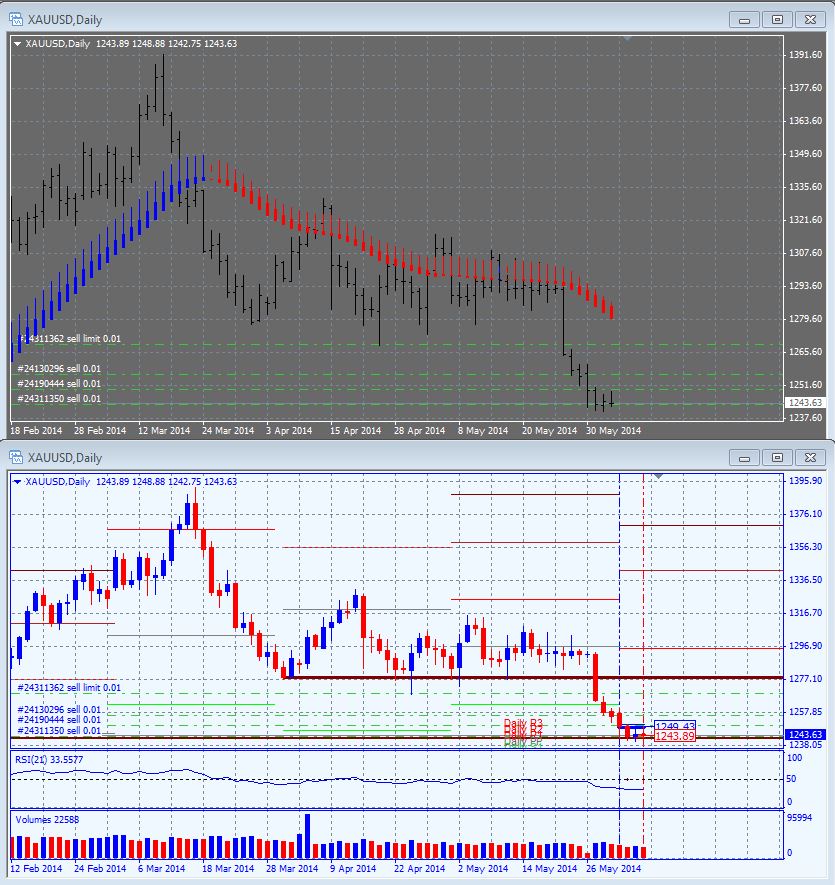Select the #24130296 sell order line label in top chart
835x885 pixels.
coord(59,369)
